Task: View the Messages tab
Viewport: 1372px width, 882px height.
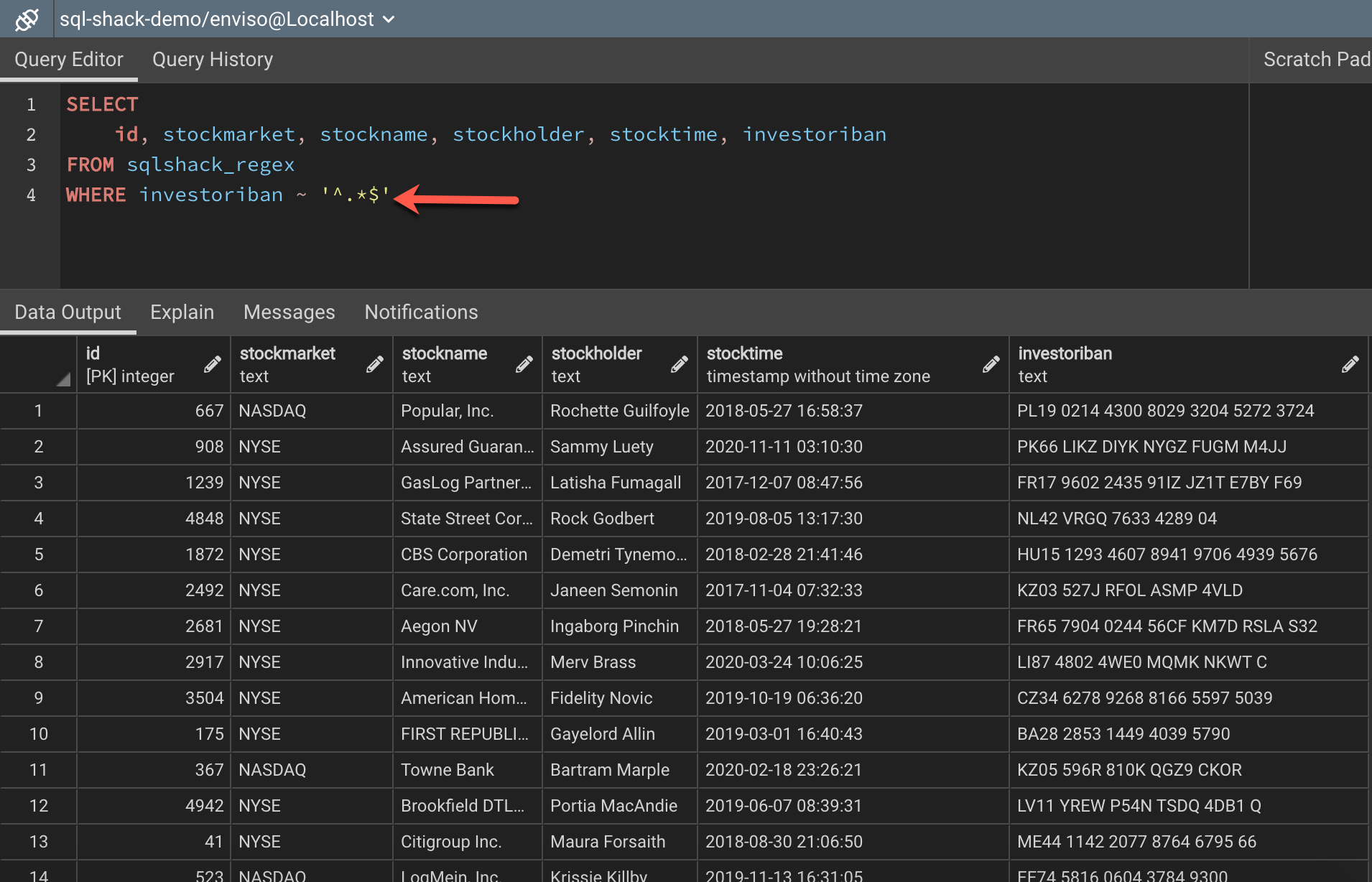Action: click(289, 312)
